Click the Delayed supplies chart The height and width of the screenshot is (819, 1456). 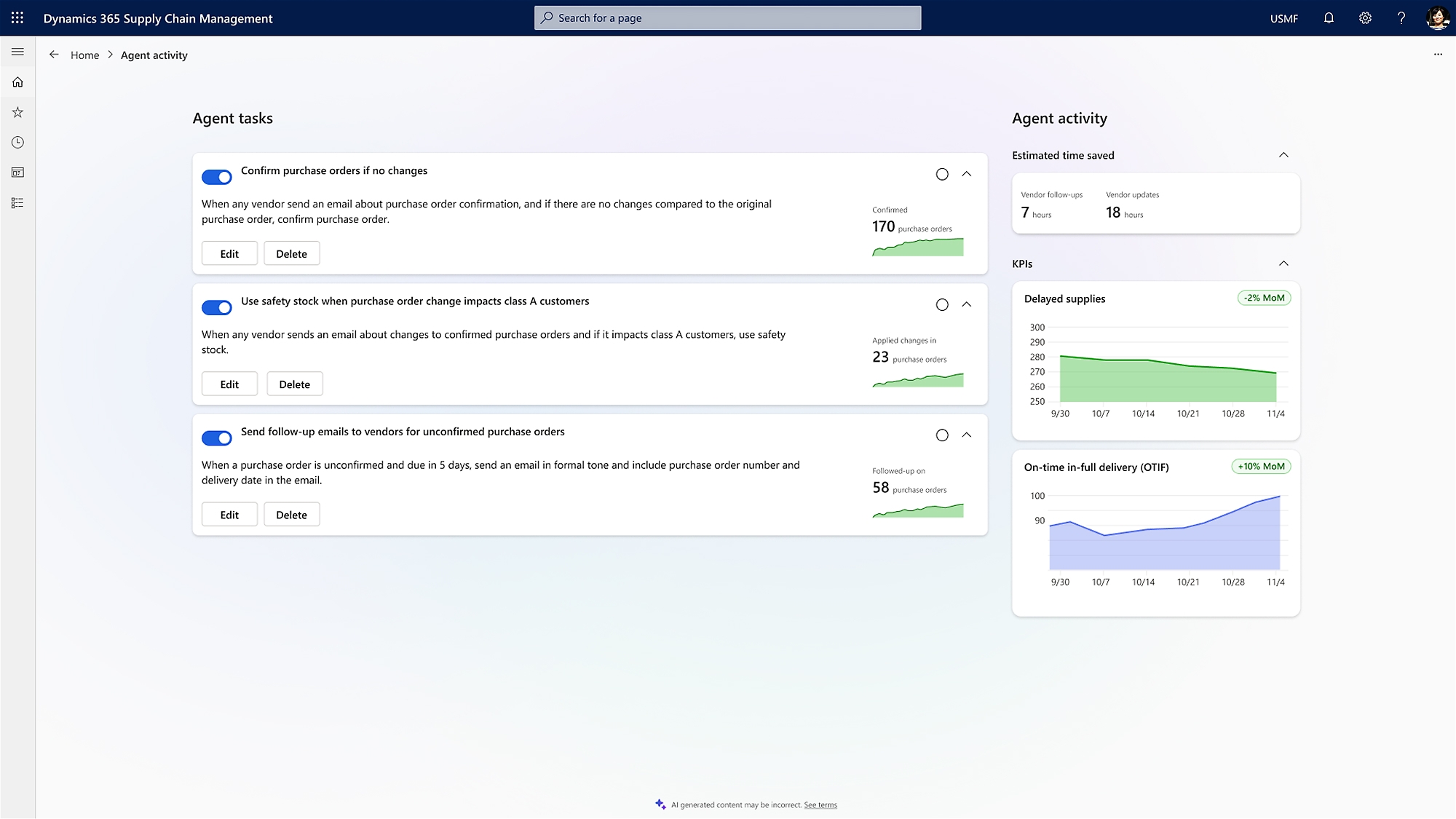tap(1158, 371)
